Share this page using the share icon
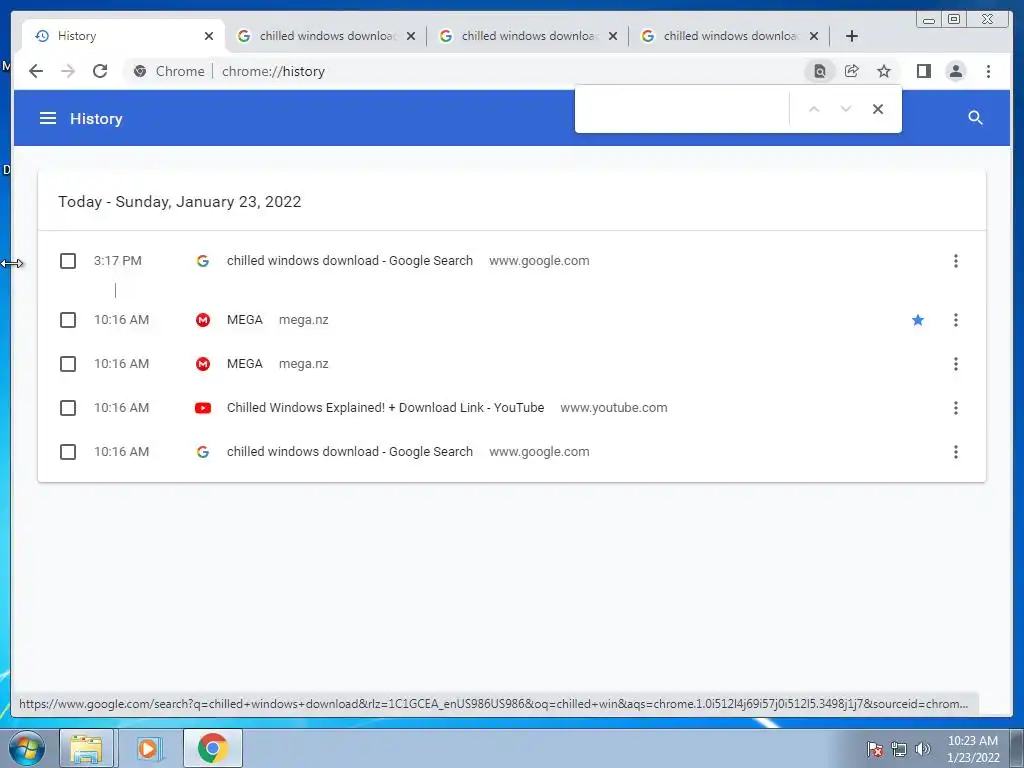Image resolution: width=1024 pixels, height=768 pixels. coord(852,71)
